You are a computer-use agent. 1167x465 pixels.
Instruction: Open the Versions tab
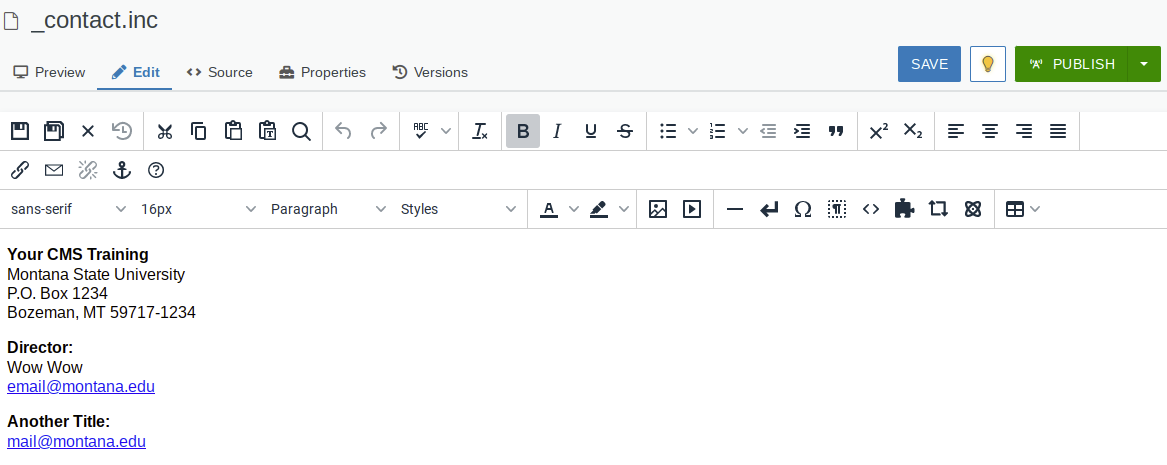[430, 72]
